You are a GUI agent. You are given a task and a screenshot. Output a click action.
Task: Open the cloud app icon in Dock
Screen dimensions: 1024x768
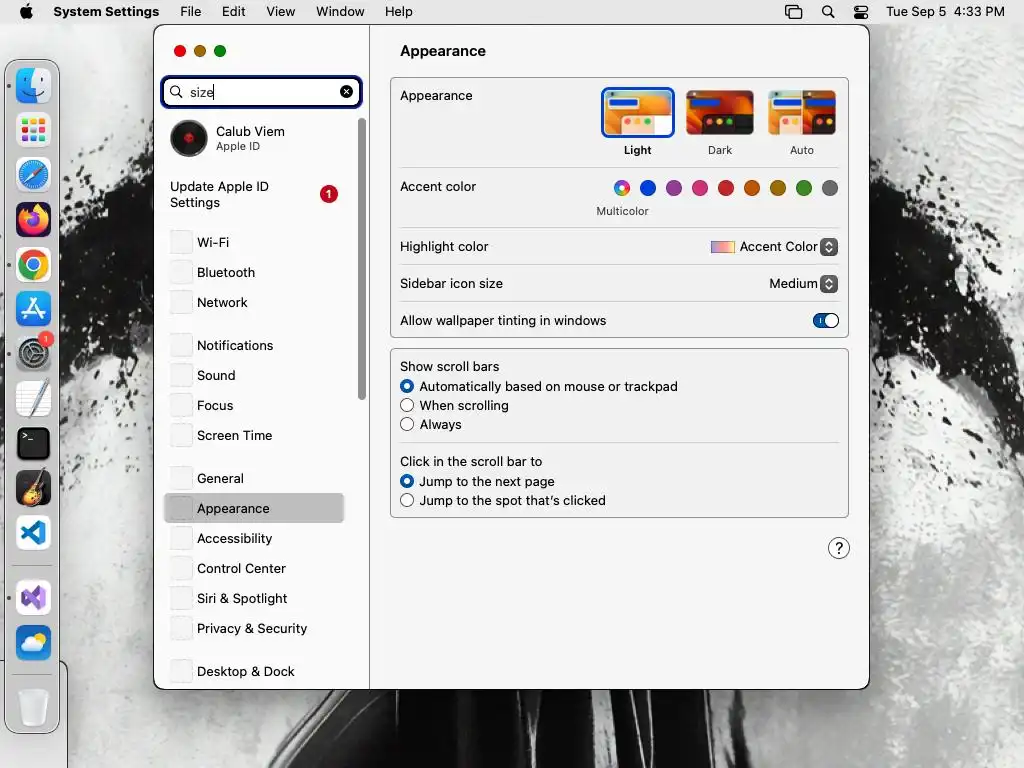[33, 643]
